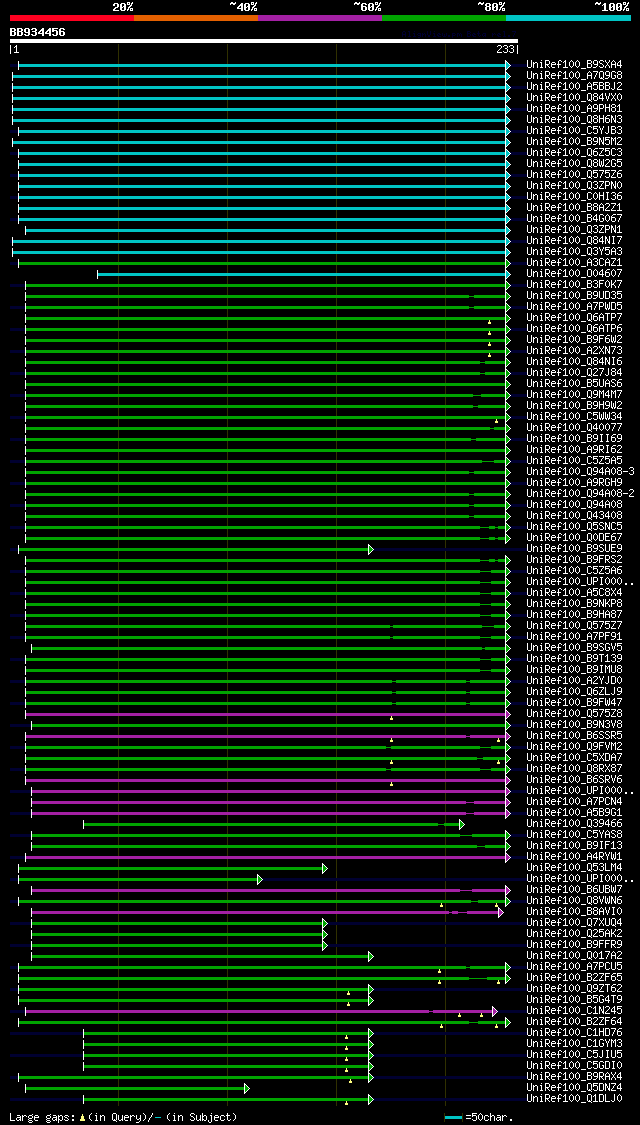
Task: Click the red 20% identity legend segment
Action: click(72, 17)
